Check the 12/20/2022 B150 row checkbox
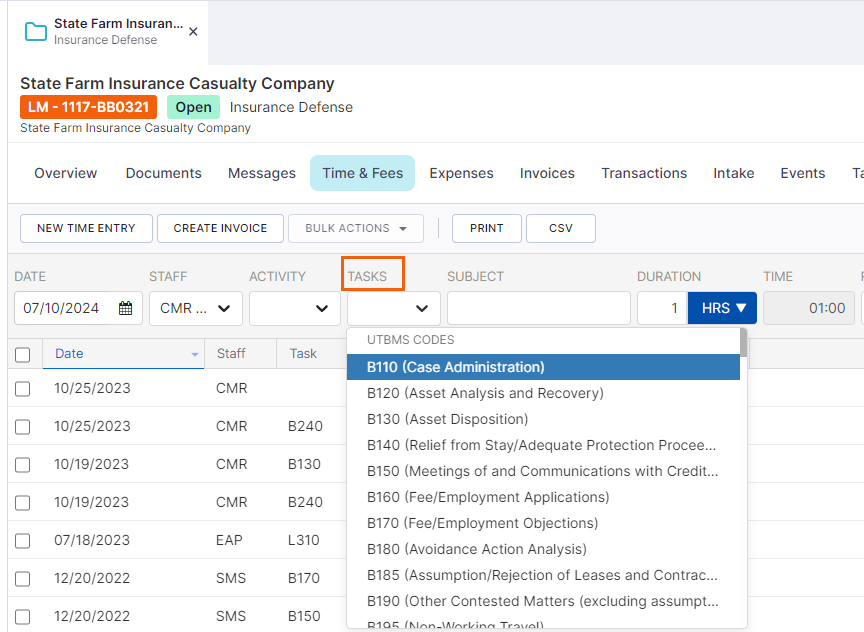864x632 pixels. (x=23, y=617)
